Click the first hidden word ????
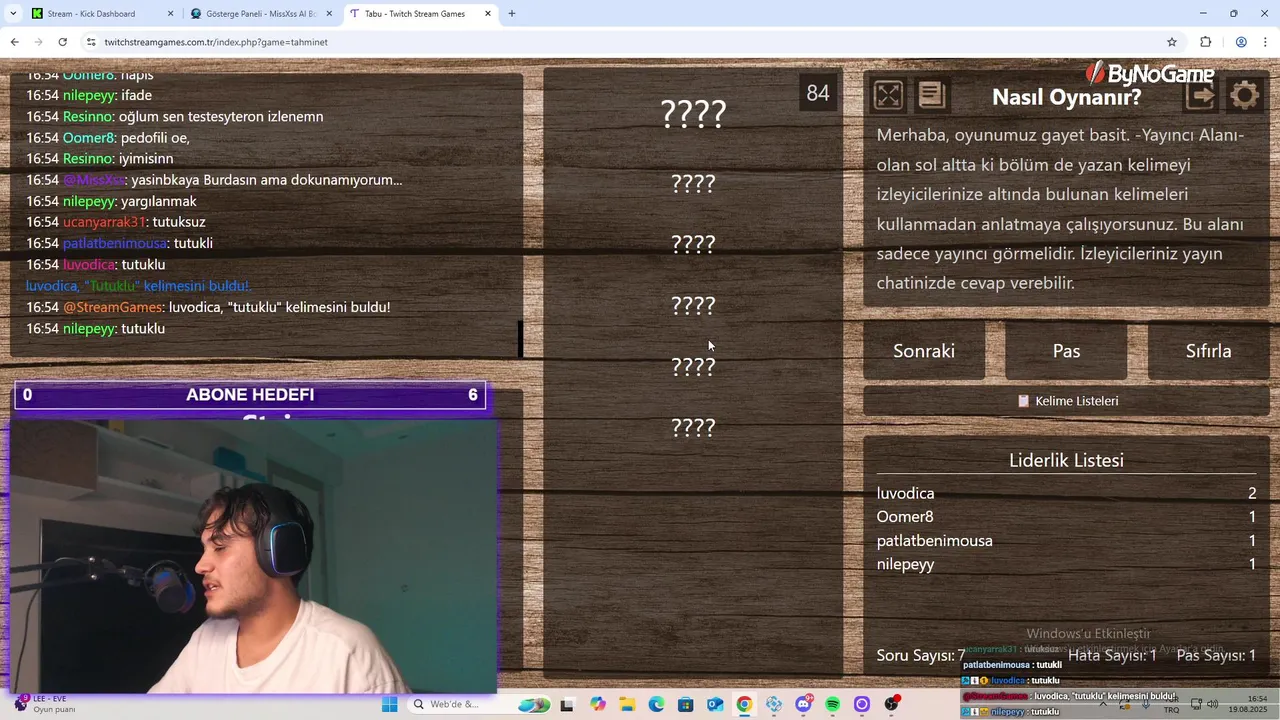 pyautogui.click(x=693, y=114)
